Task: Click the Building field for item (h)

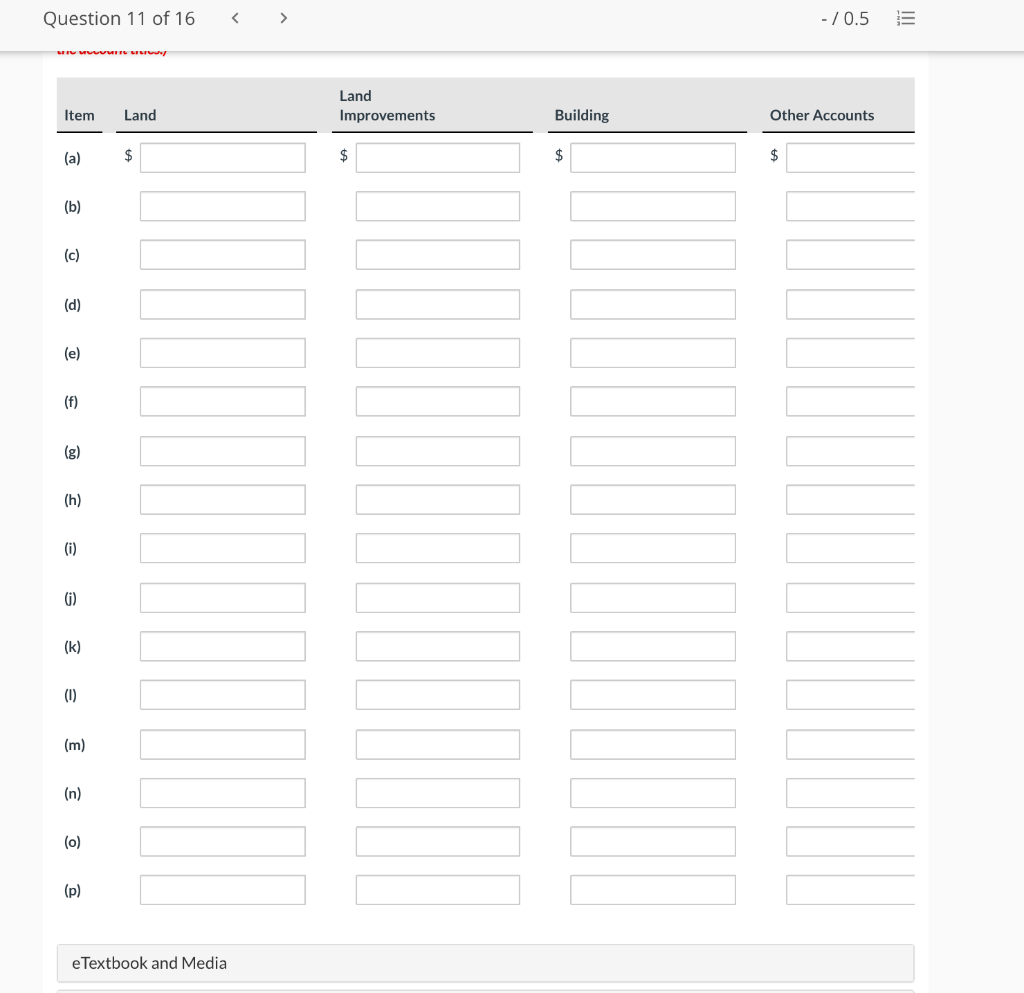Action: coord(652,499)
